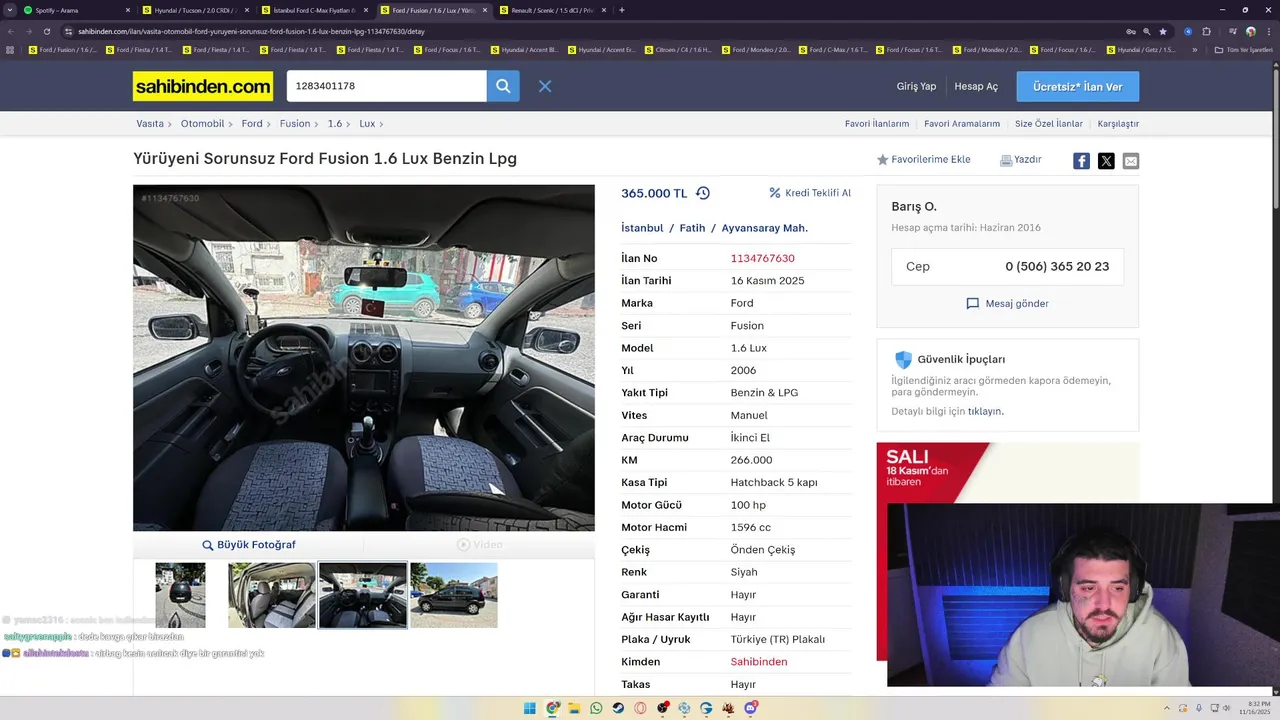Image resolution: width=1280 pixels, height=720 pixels.
Task: Reload the page in the browser
Action: (46, 31)
